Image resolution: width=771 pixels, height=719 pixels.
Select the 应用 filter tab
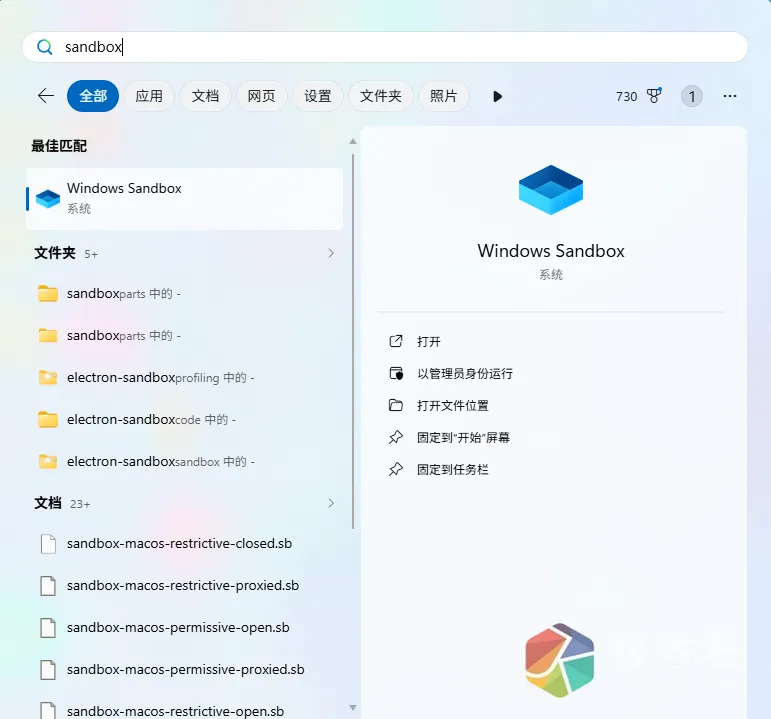click(149, 96)
